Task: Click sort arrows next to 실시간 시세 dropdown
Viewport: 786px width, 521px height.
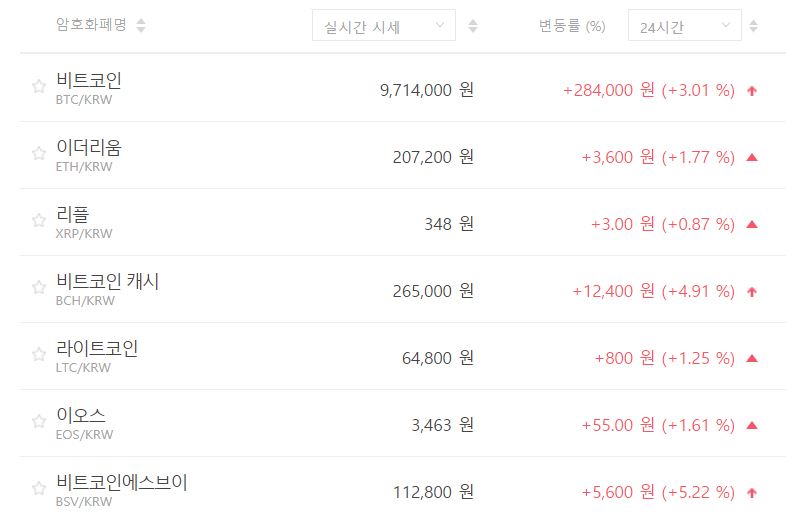Action: click(473, 27)
